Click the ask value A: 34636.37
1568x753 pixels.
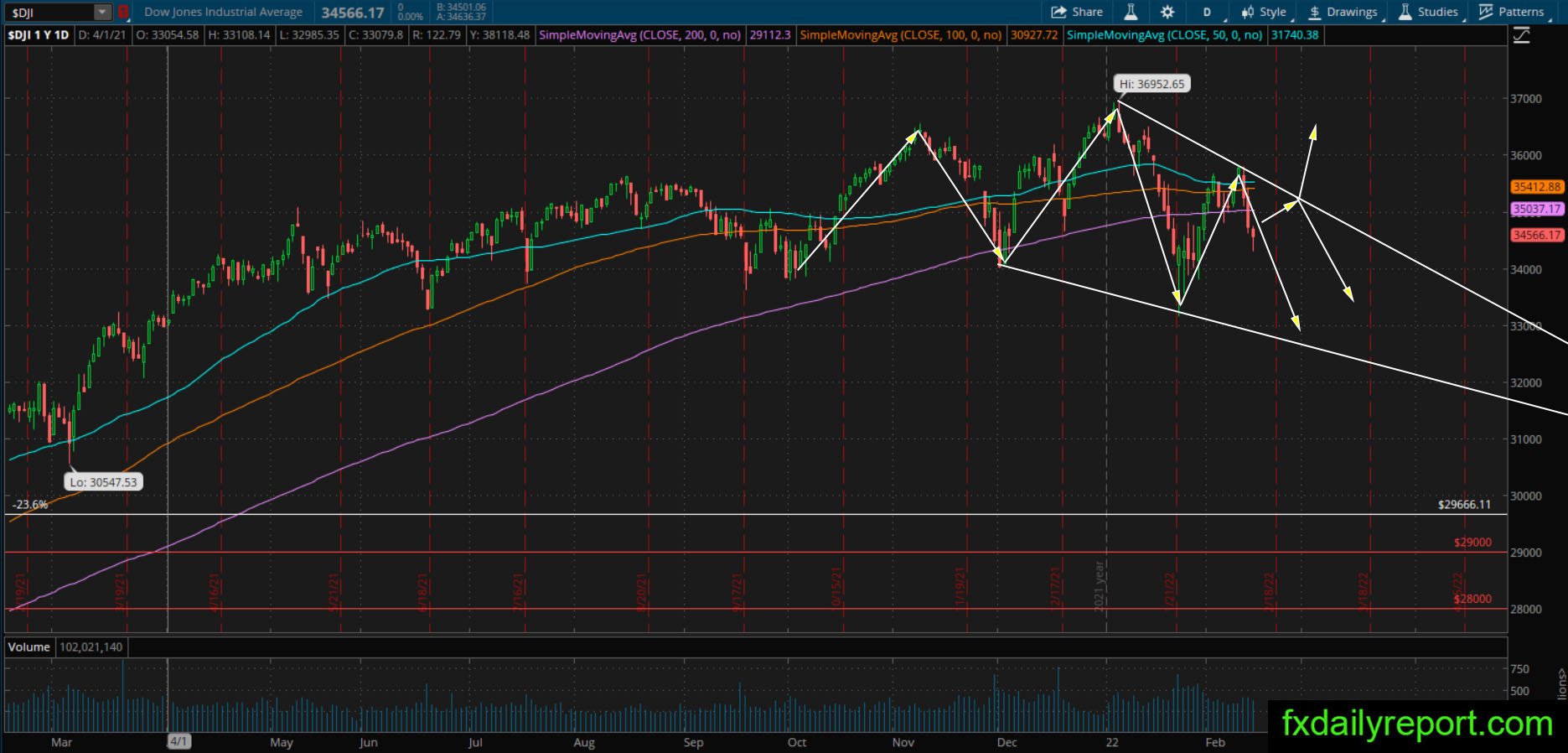point(461,17)
